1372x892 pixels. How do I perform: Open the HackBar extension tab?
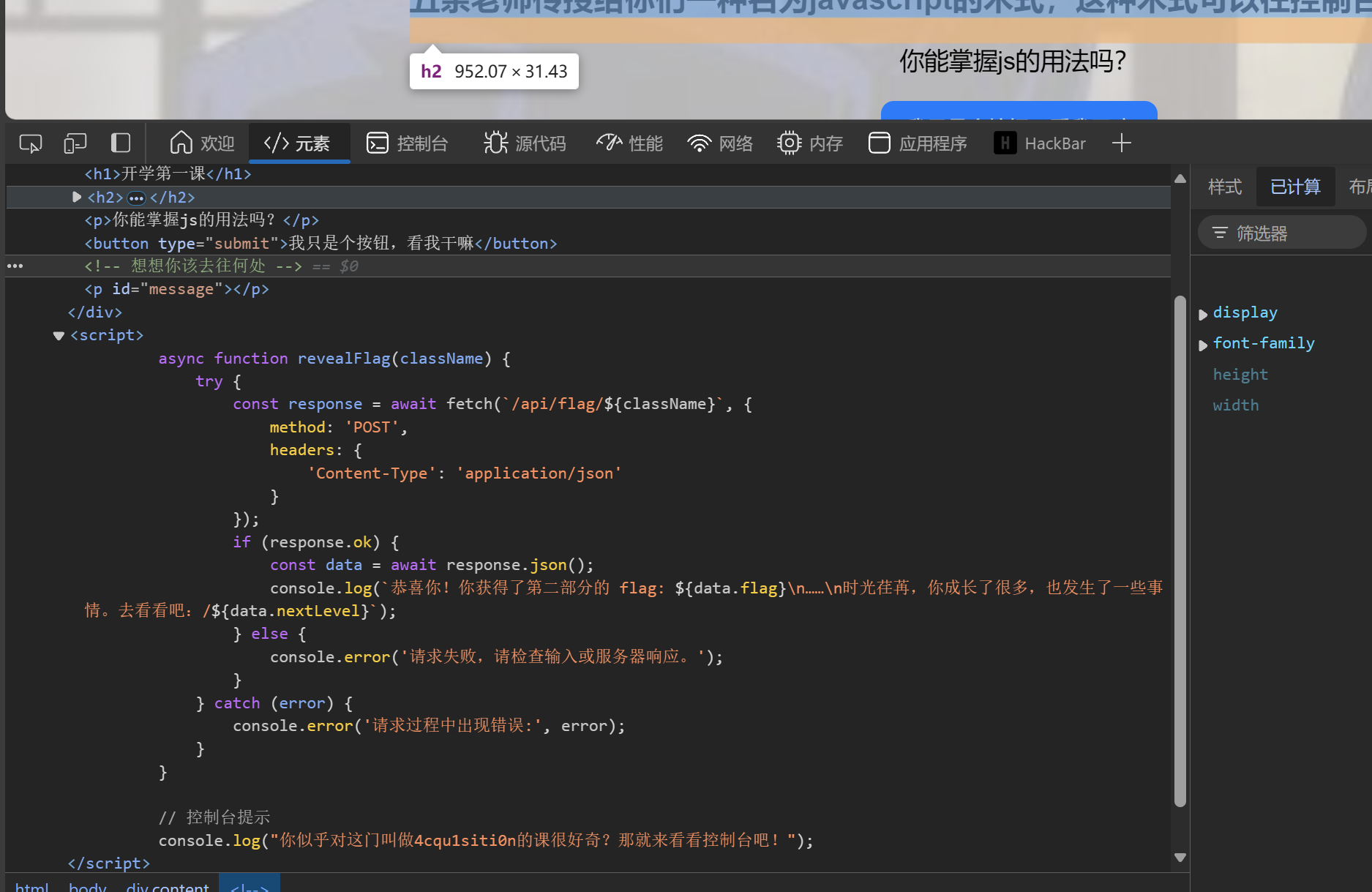tap(1040, 143)
